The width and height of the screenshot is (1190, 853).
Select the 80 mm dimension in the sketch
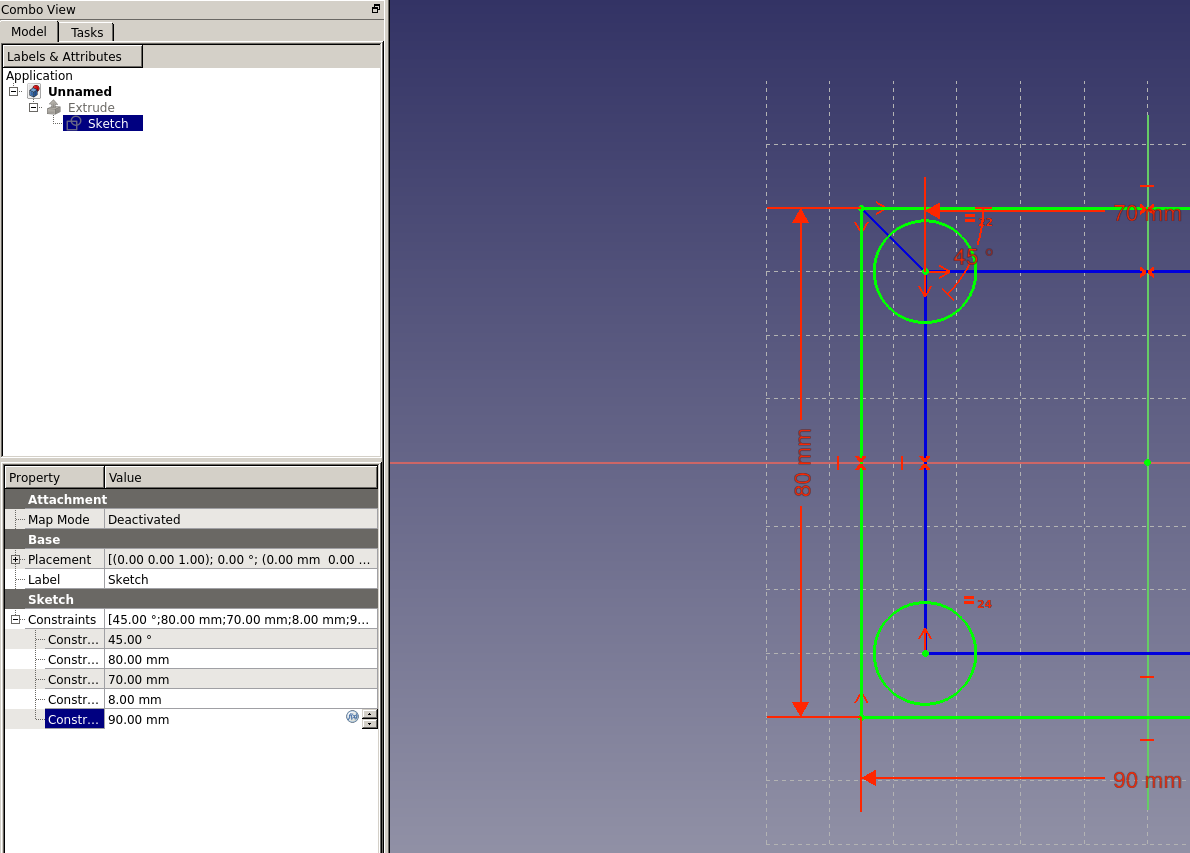point(803,462)
